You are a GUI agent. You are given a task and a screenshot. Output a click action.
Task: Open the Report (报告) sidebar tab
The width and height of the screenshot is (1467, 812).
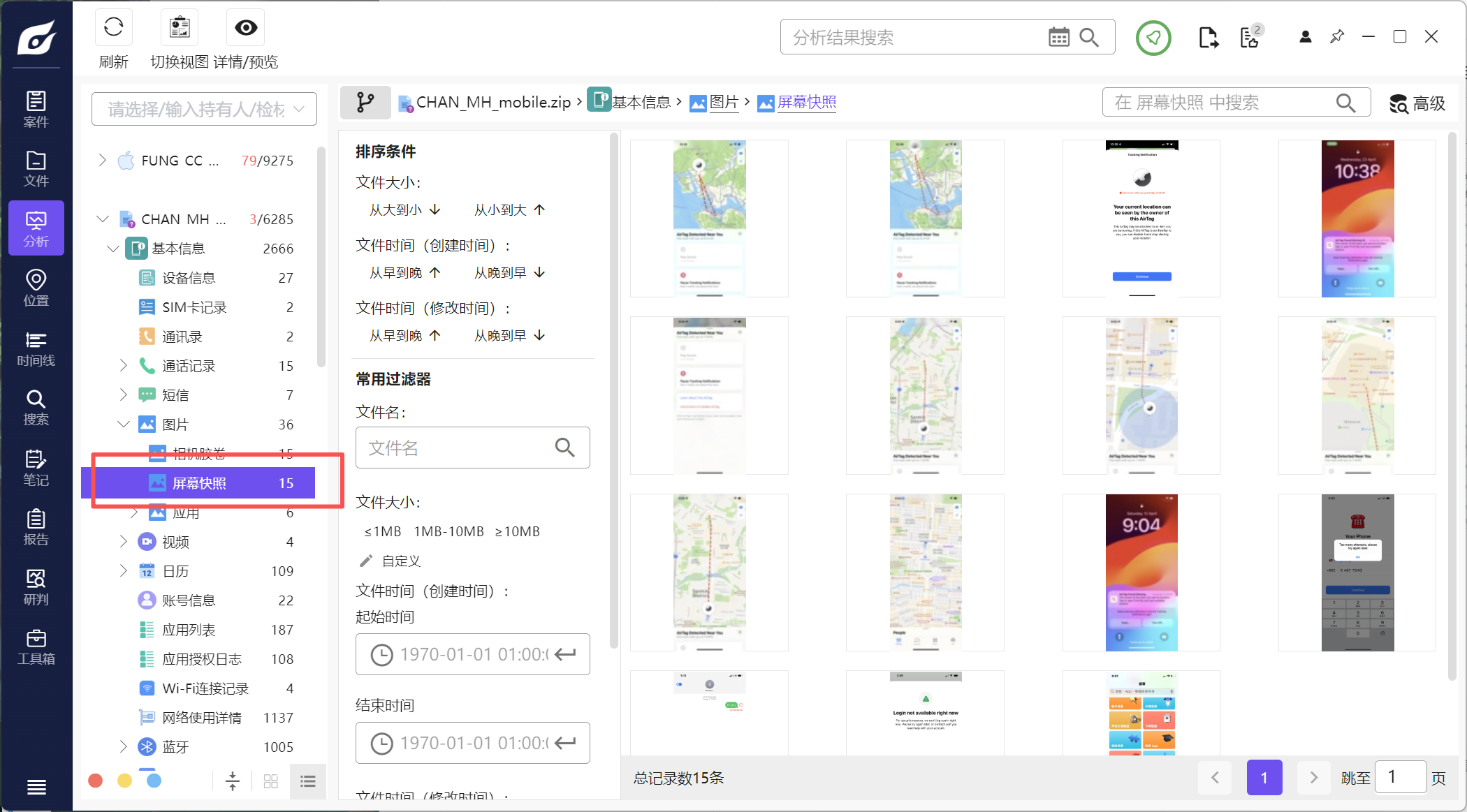click(x=36, y=528)
